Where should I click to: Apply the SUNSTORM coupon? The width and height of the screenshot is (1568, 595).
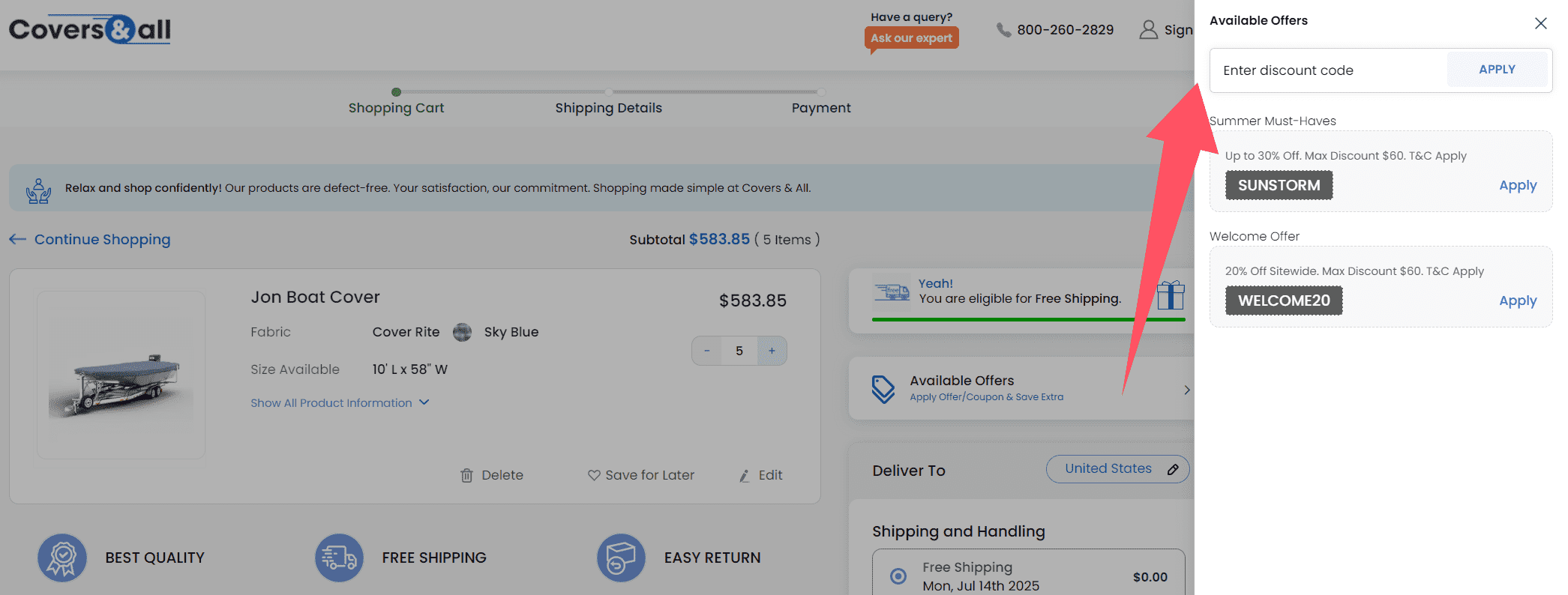click(x=1517, y=185)
